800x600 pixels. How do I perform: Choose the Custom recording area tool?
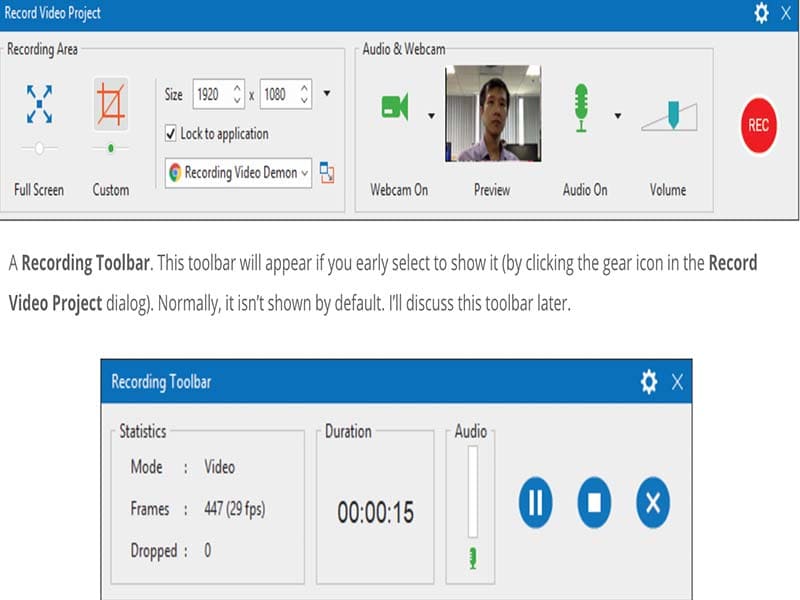[x=110, y=103]
